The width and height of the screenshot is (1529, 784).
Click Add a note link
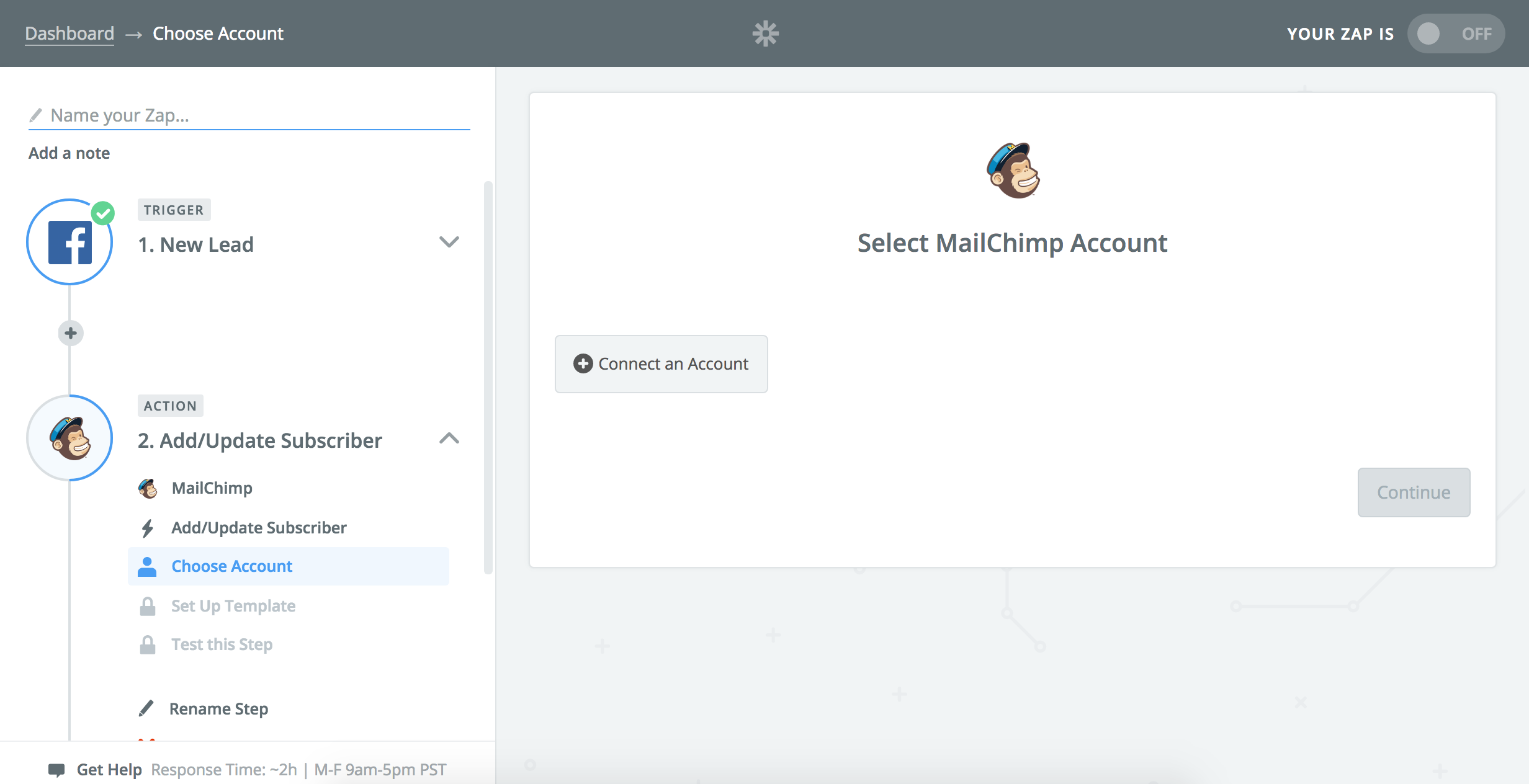click(69, 153)
